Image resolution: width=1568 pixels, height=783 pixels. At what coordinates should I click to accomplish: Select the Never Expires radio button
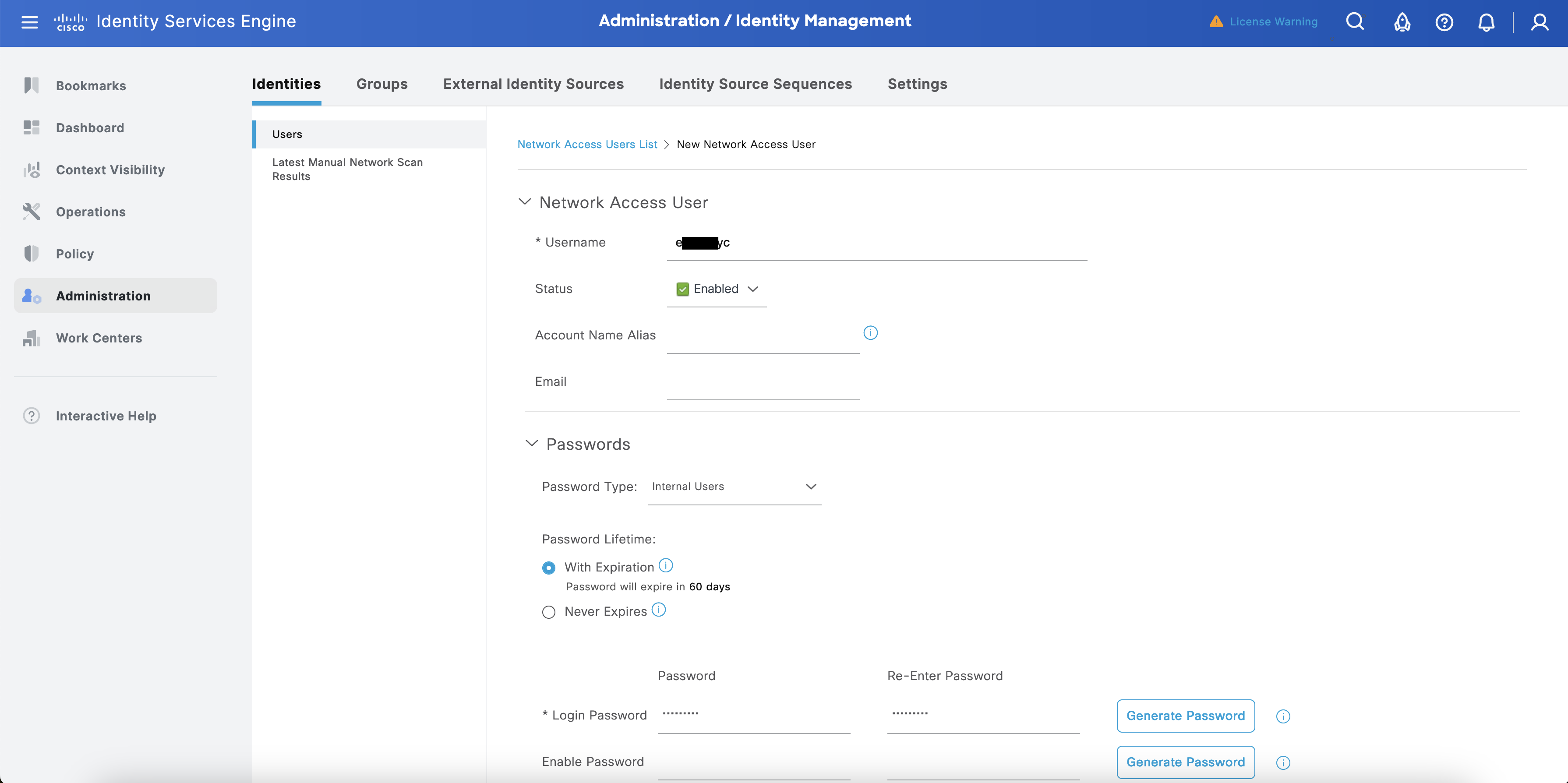(548, 612)
